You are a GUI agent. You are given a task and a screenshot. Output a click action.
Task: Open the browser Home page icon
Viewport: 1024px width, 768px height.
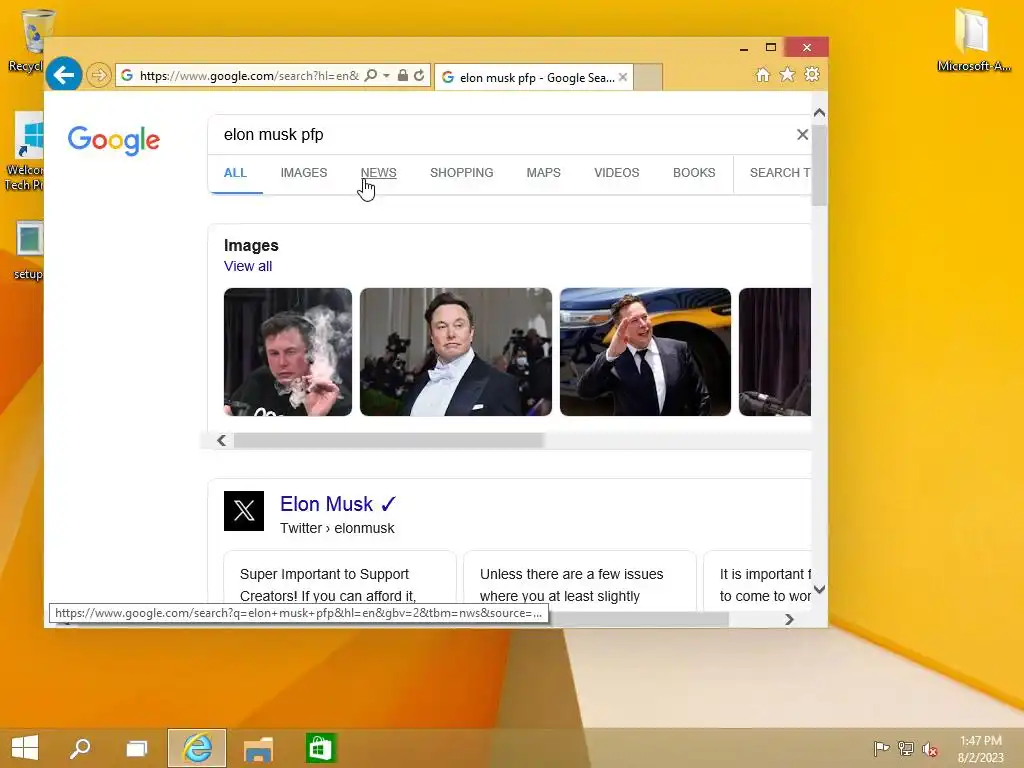763,74
